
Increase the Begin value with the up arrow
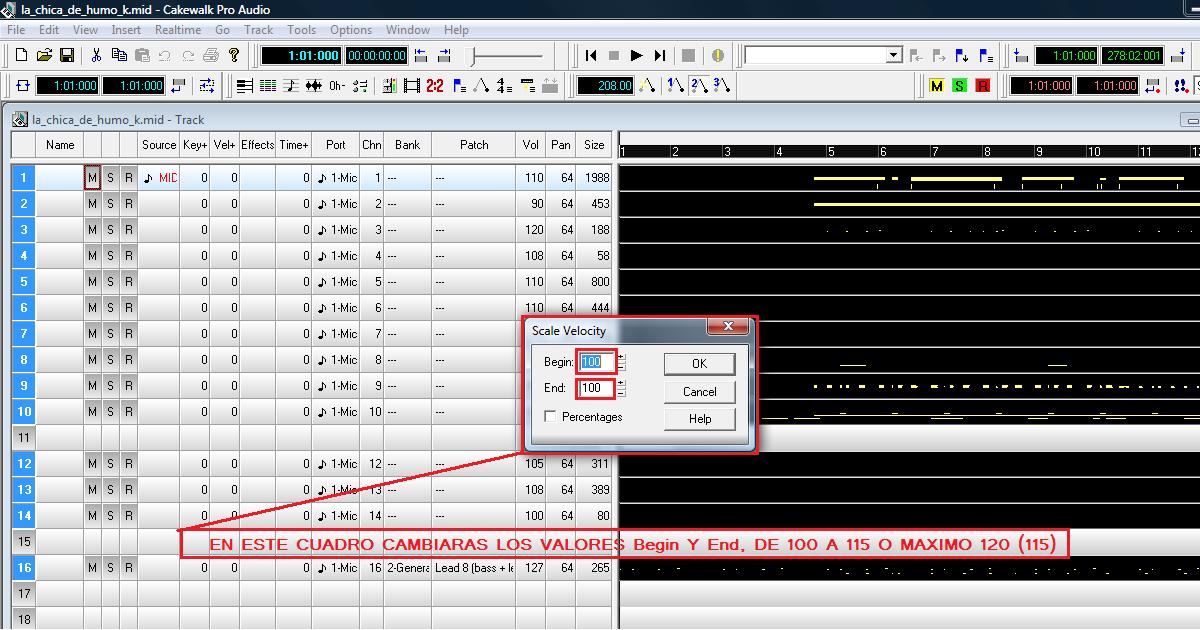pyautogui.click(x=621, y=357)
